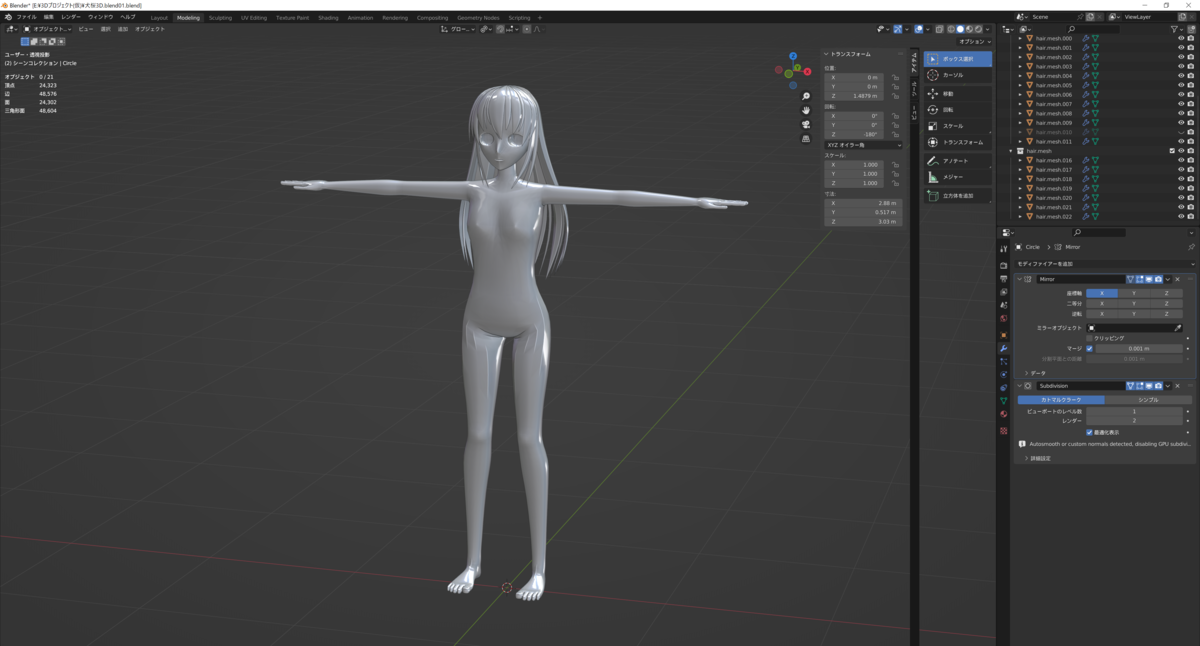The height and width of the screenshot is (646, 1200).
Task: Switch to the Sculpting workspace tab
Action: click(220, 17)
